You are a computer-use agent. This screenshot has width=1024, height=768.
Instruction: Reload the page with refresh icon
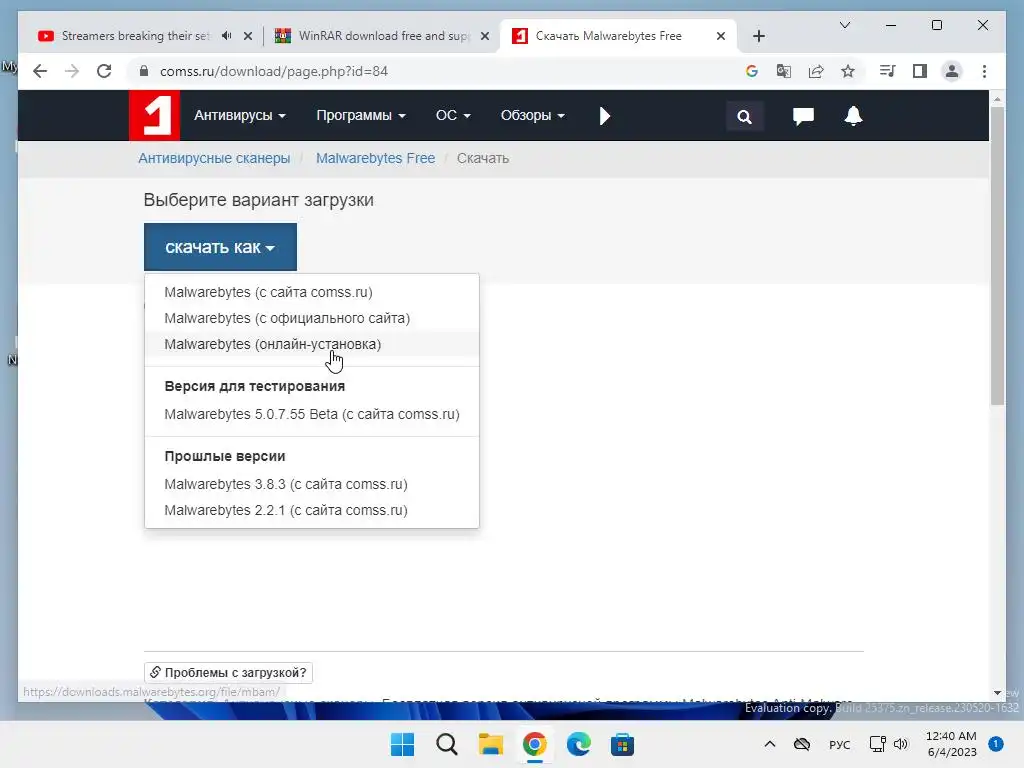click(x=104, y=71)
